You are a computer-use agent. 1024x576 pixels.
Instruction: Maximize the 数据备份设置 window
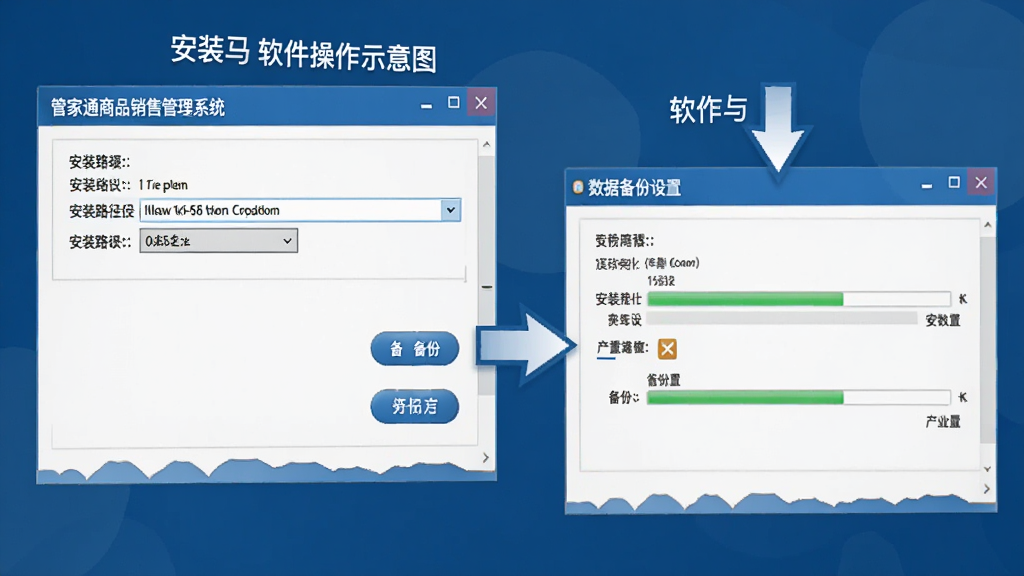(x=954, y=183)
